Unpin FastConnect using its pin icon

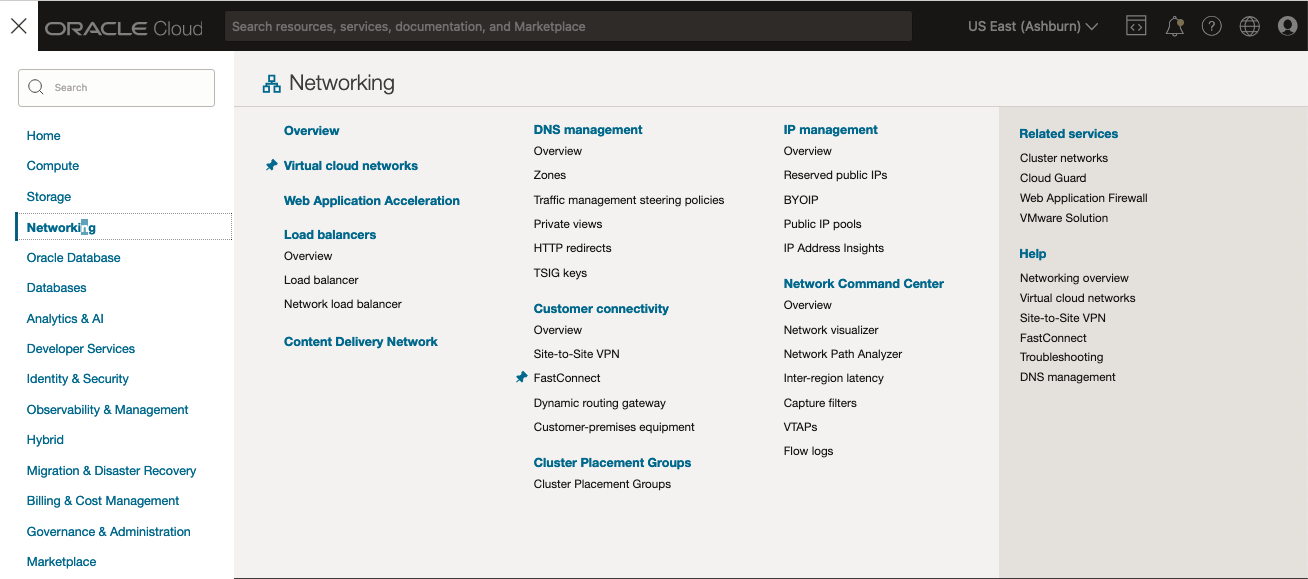[x=521, y=378]
